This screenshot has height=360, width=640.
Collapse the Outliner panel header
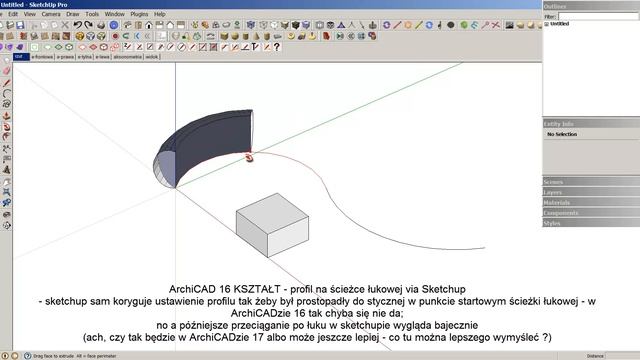click(x=591, y=6)
